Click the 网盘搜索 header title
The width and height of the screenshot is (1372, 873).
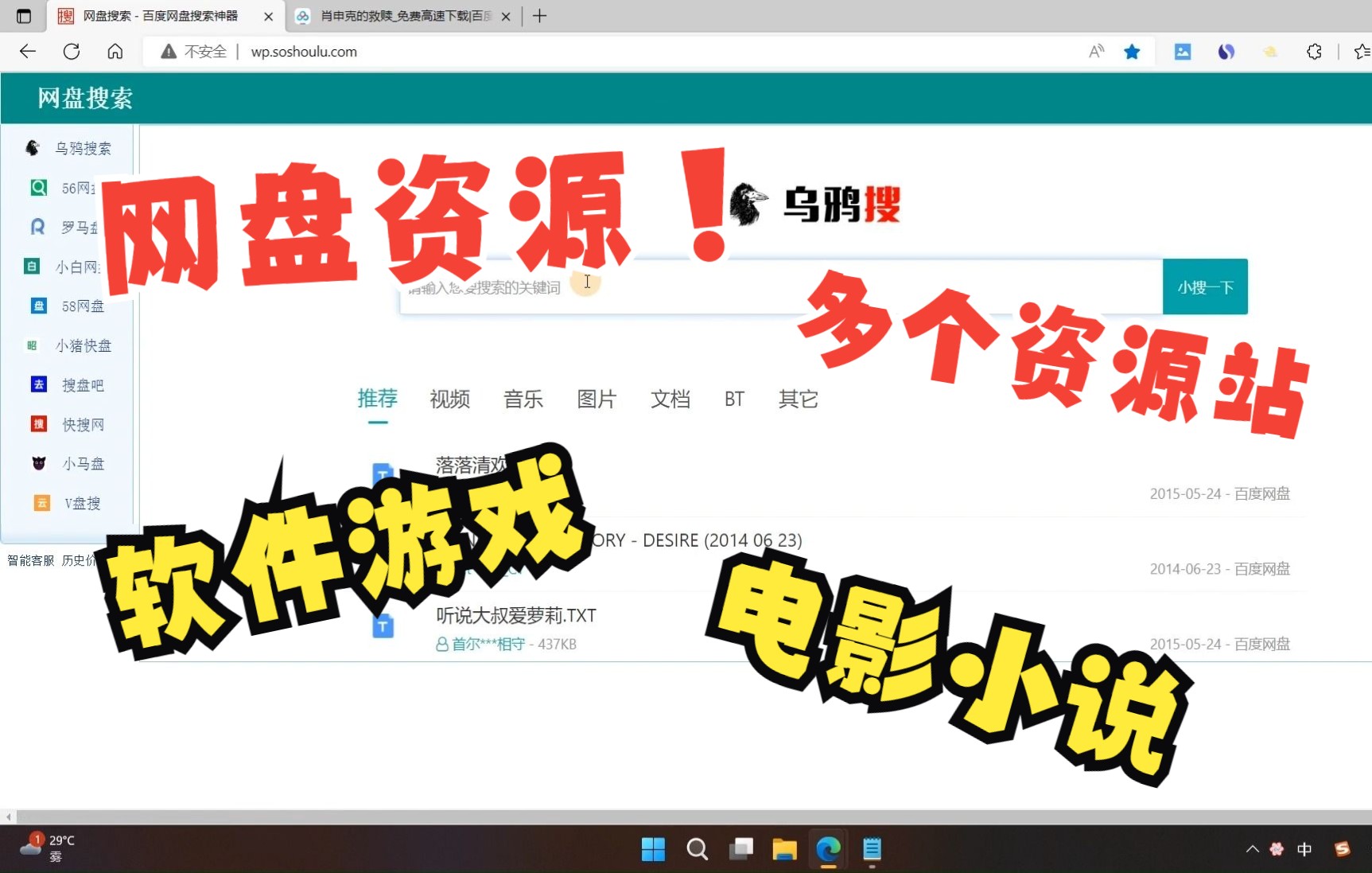pyautogui.click(x=85, y=98)
